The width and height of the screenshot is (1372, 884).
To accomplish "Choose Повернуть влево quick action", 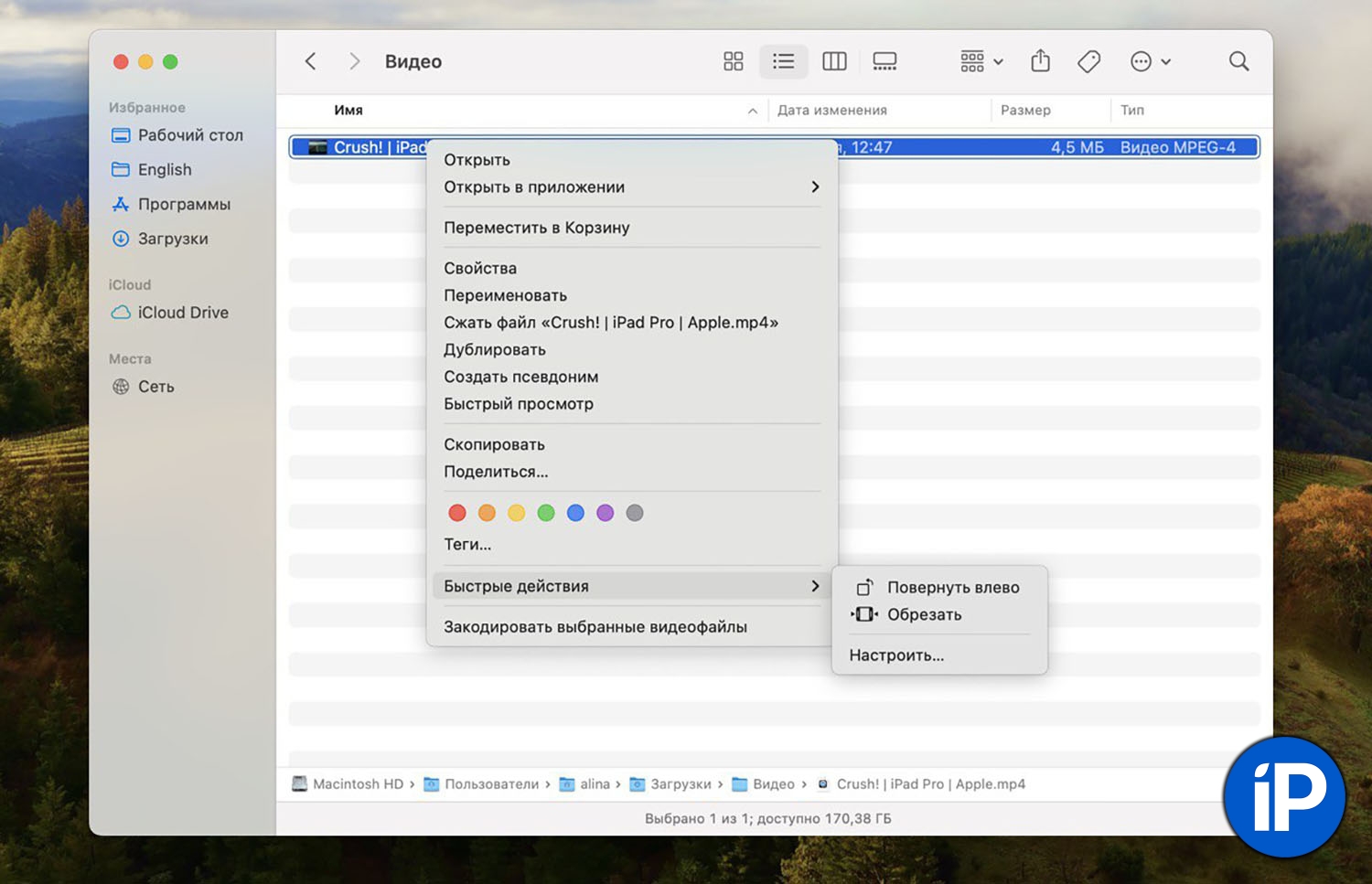I will pyautogui.click(x=952, y=588).
